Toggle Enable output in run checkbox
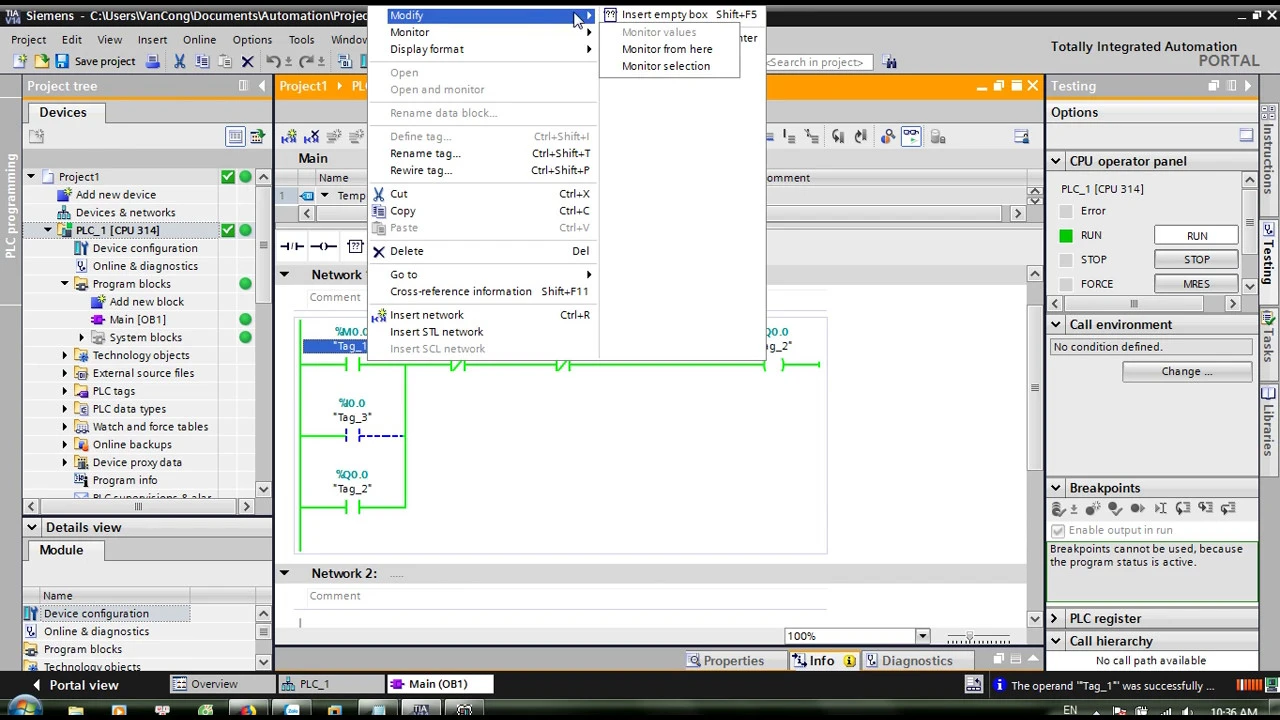This screenshot has height=720, width=1280. pos(1058,531)
